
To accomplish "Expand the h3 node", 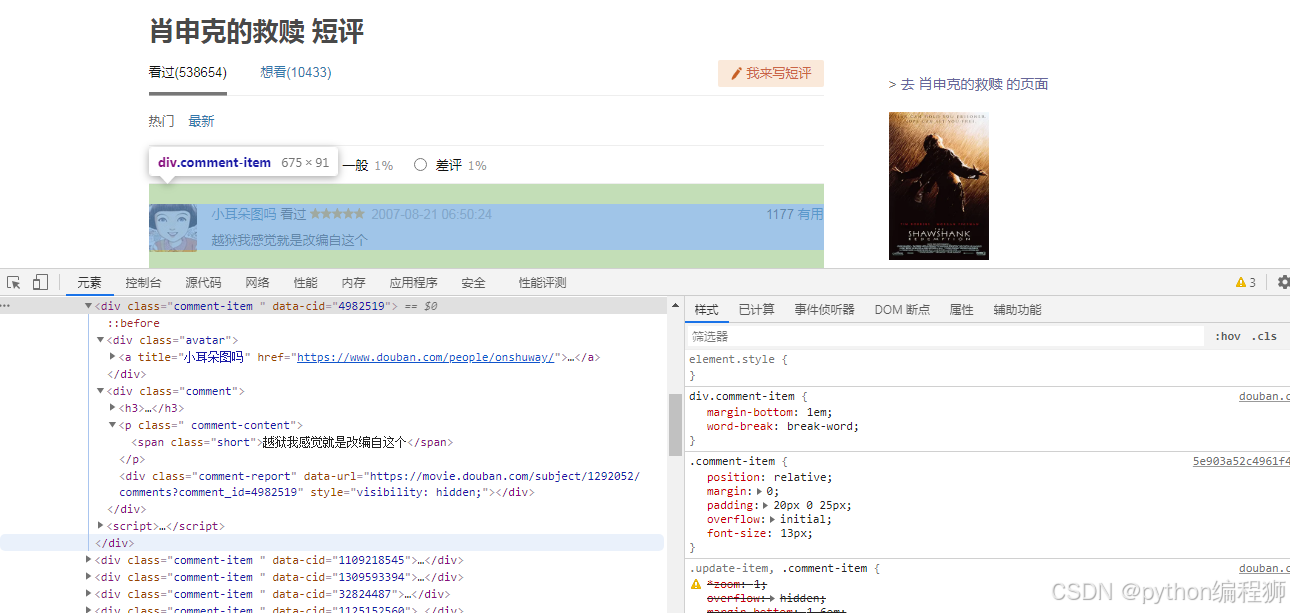I will click(112, 408).
